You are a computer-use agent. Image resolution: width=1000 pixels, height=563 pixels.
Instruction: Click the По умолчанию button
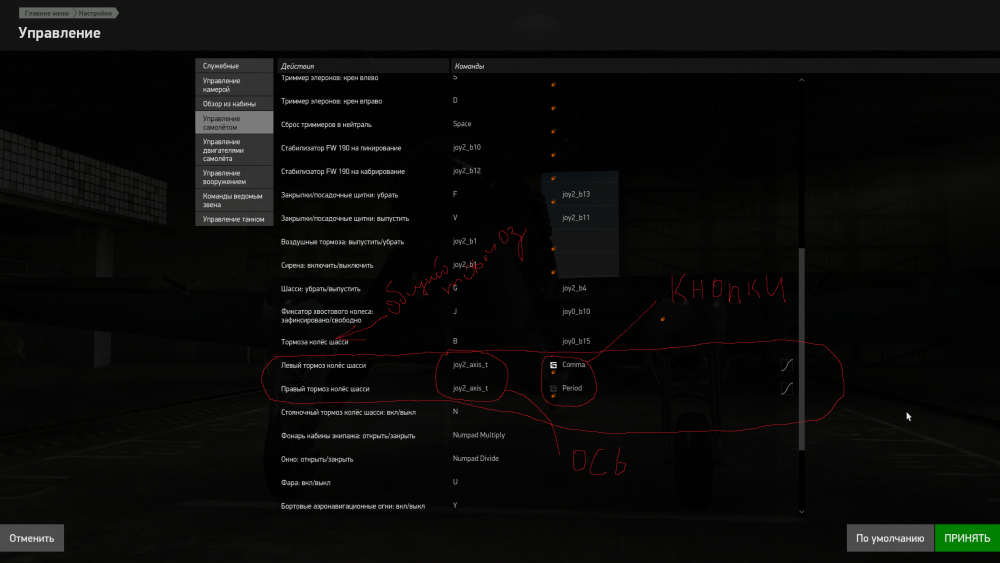tap(890, 538)
